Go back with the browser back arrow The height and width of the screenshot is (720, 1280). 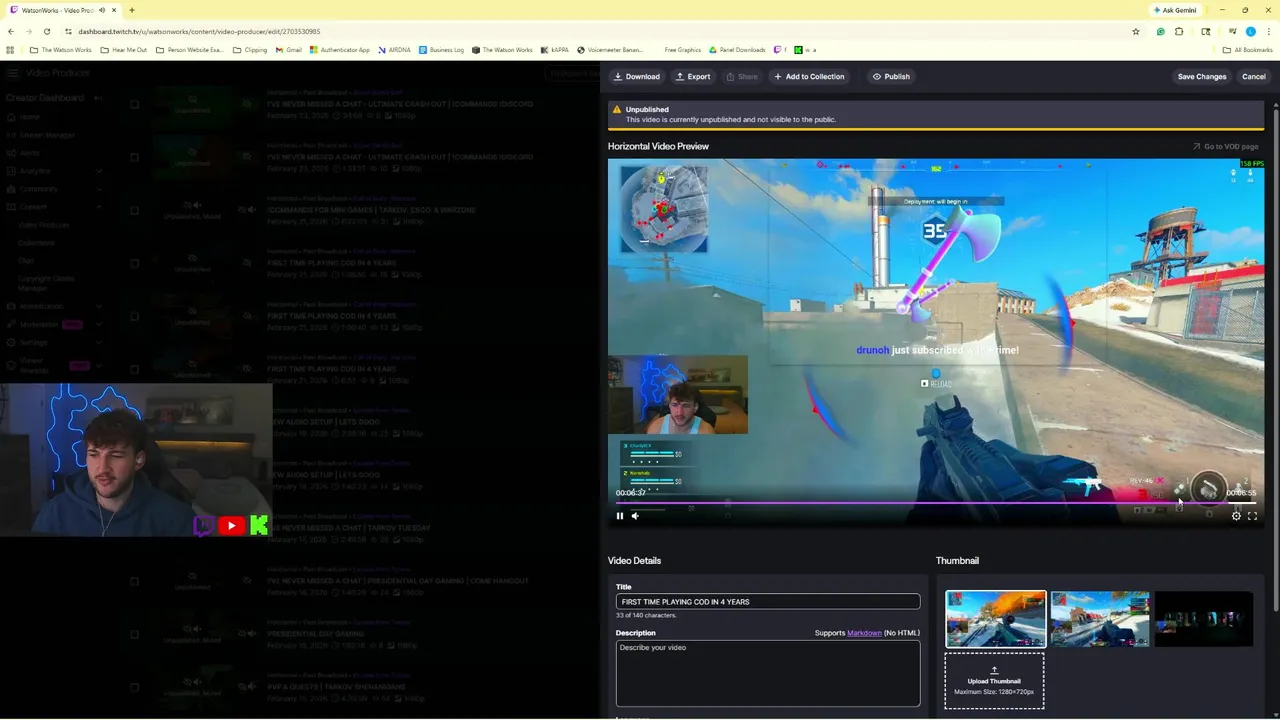[x=11, y=31]
